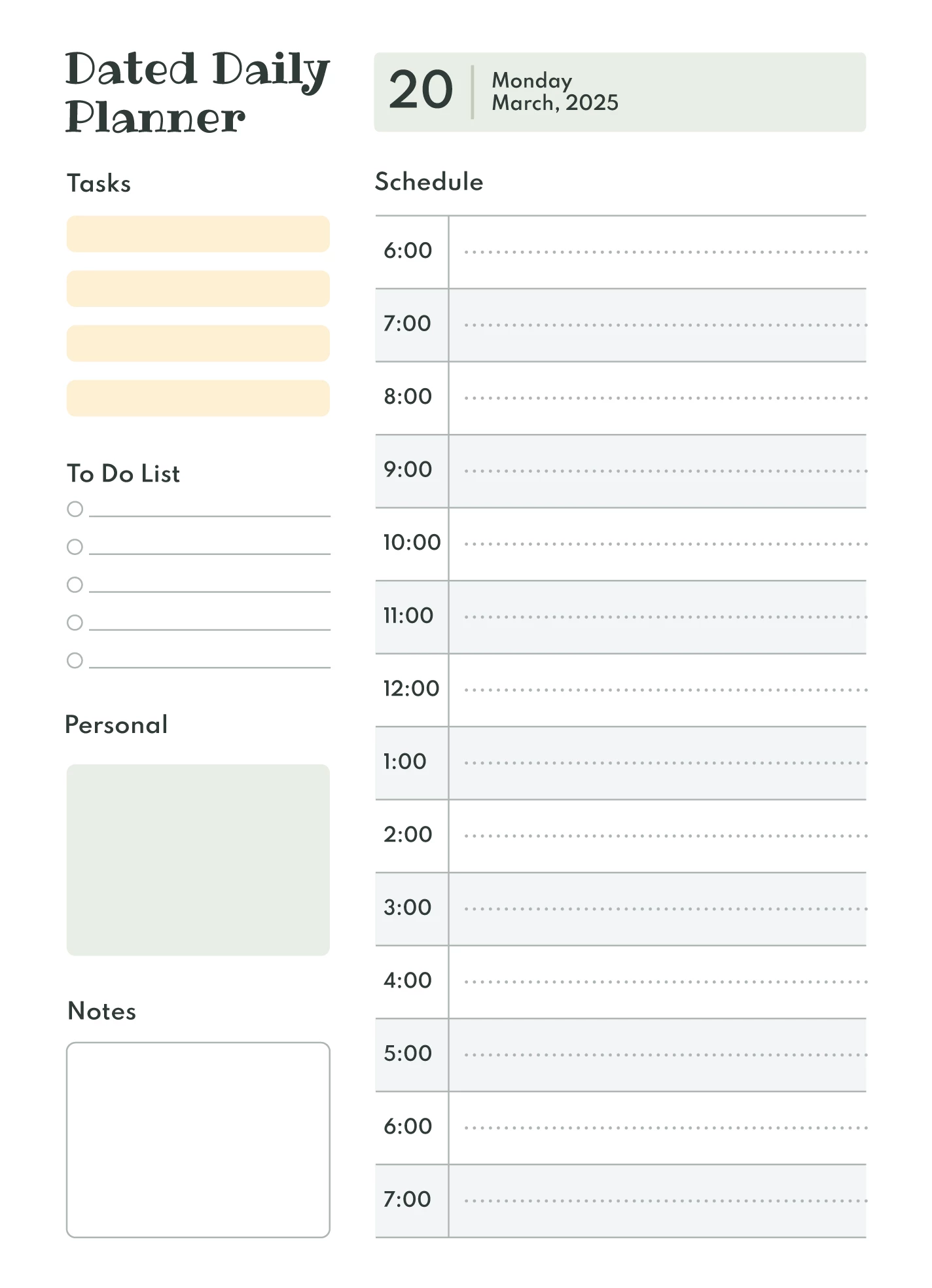
Task: Click the 10:00 time label
Action: point(412,543)
